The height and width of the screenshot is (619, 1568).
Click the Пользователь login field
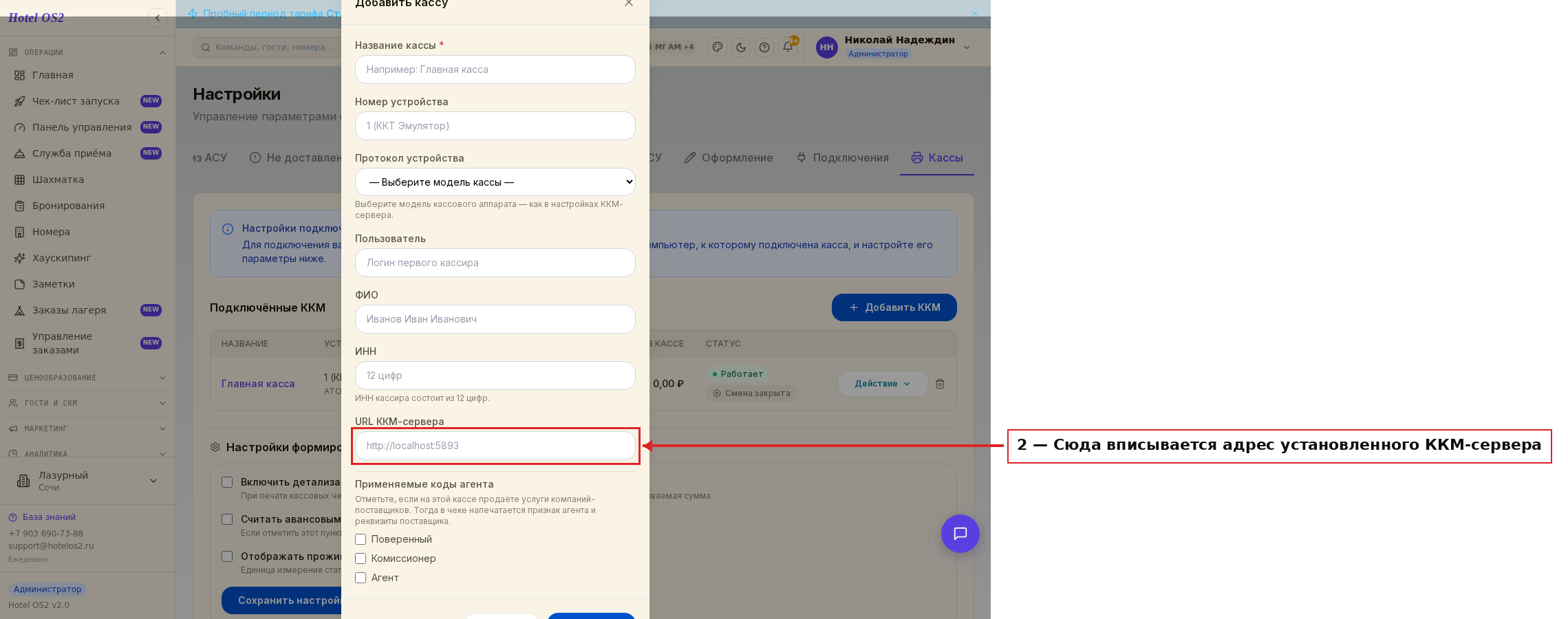pos(495,263)
